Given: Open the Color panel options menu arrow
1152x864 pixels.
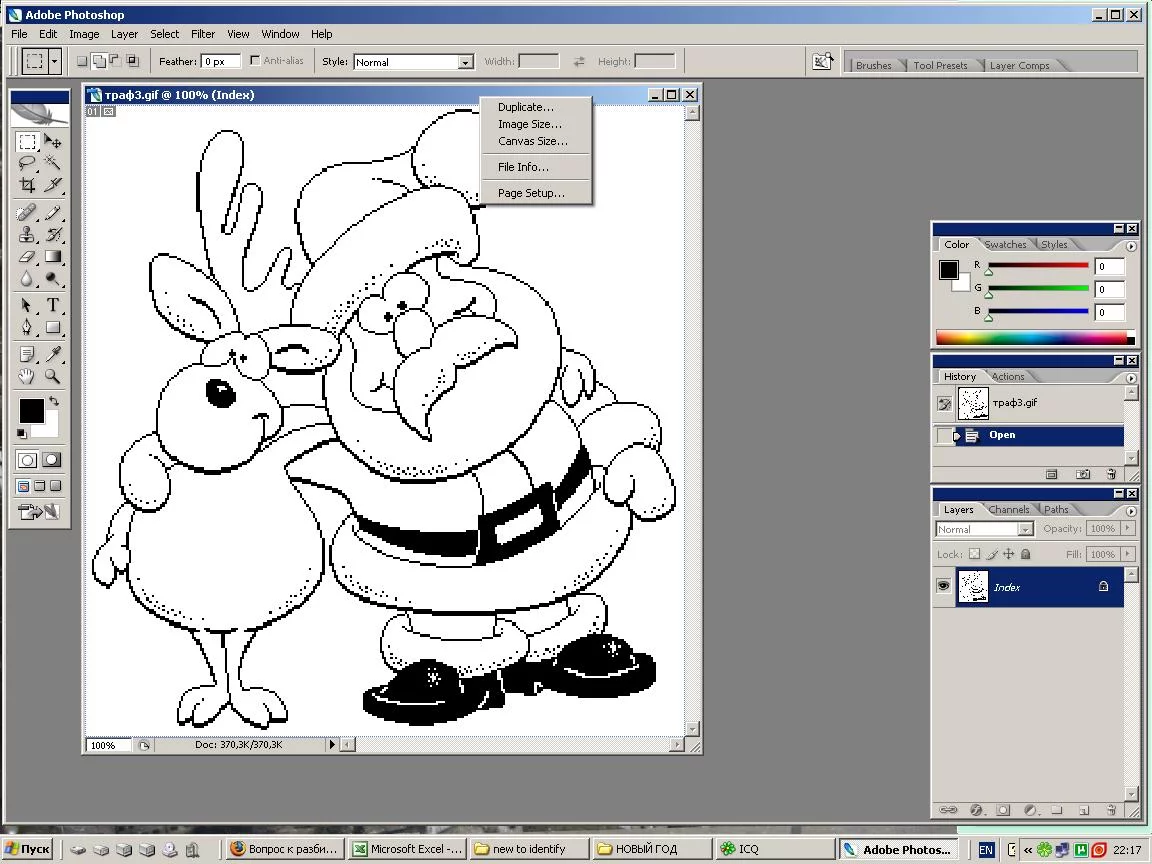Looking at the screenshot, I should (1131, 245).
